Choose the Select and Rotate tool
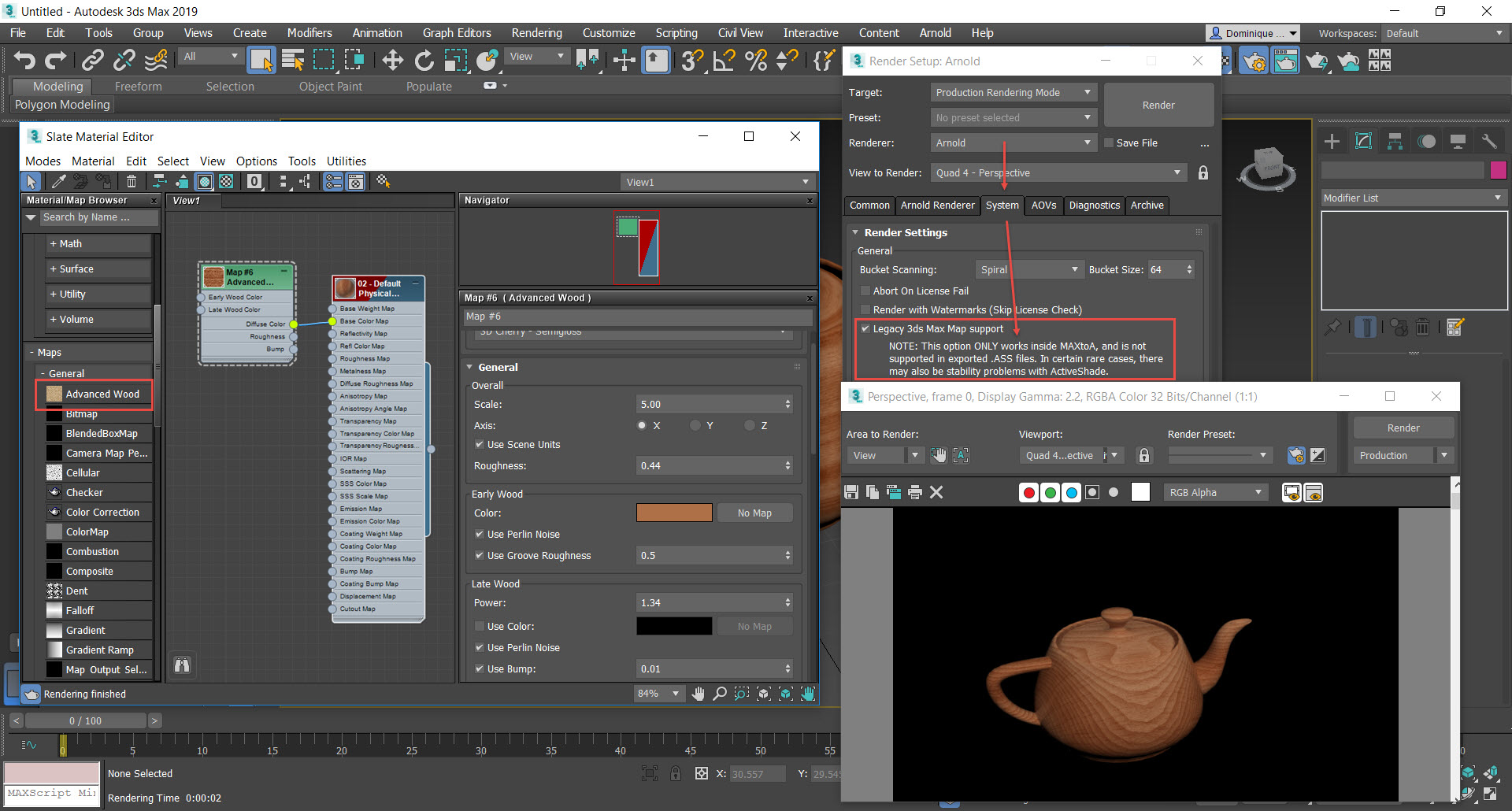 (424, 60)
